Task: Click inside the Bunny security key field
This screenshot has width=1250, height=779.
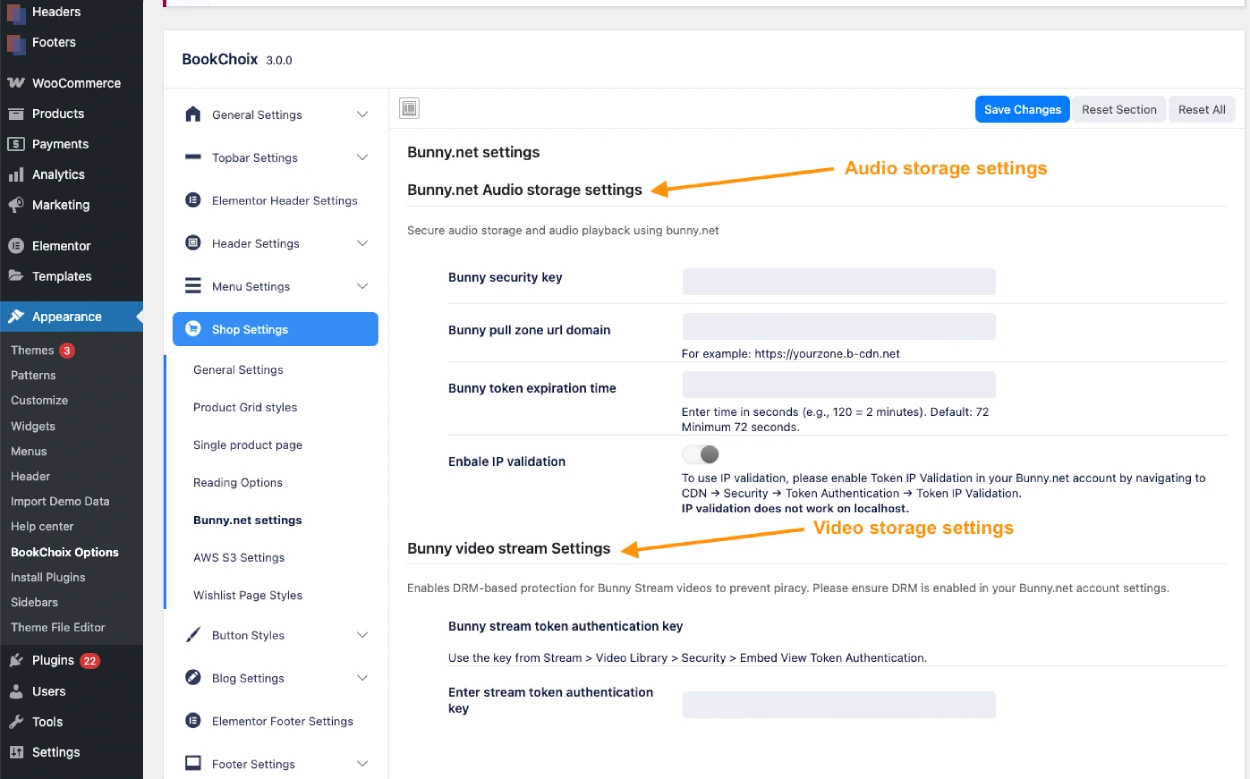Action: click(x=838, y=281)
